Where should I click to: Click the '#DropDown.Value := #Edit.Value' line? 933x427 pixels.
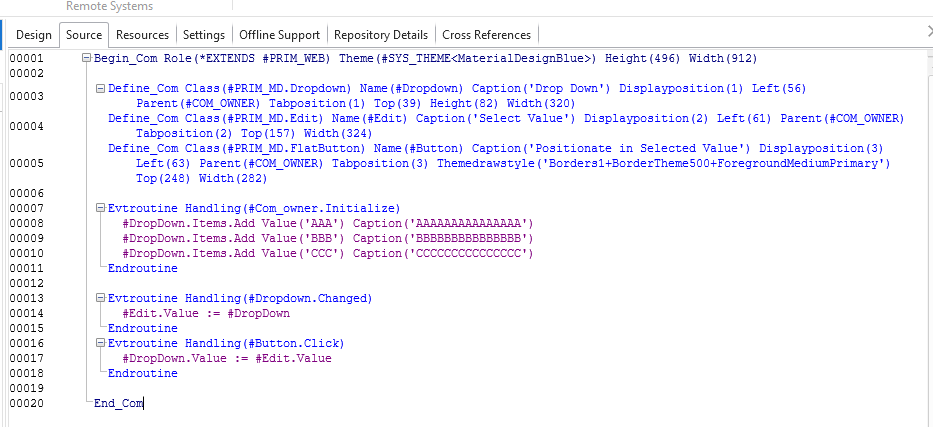226,358
